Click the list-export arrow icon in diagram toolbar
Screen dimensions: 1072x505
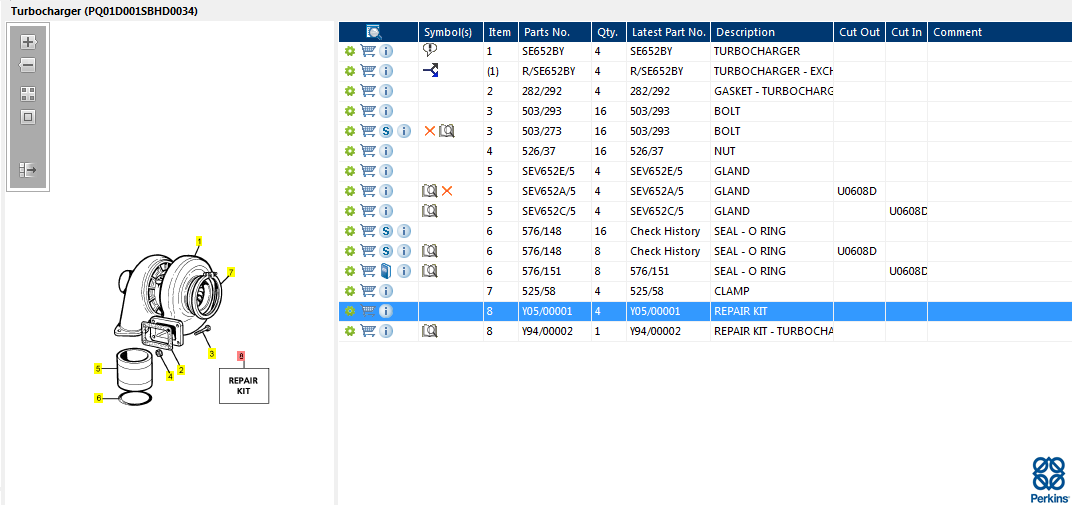(27, 169)
